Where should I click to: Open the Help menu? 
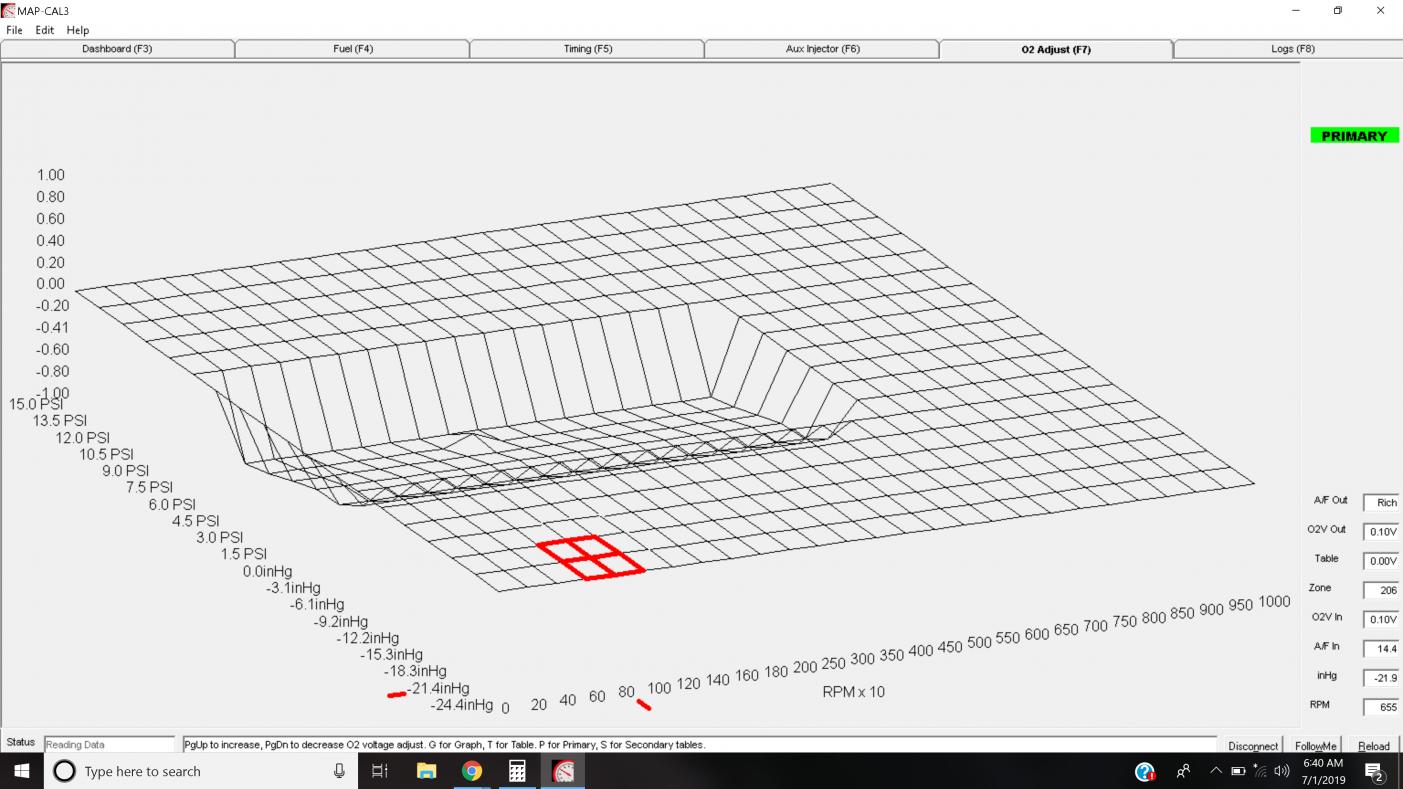coord(78,30)
